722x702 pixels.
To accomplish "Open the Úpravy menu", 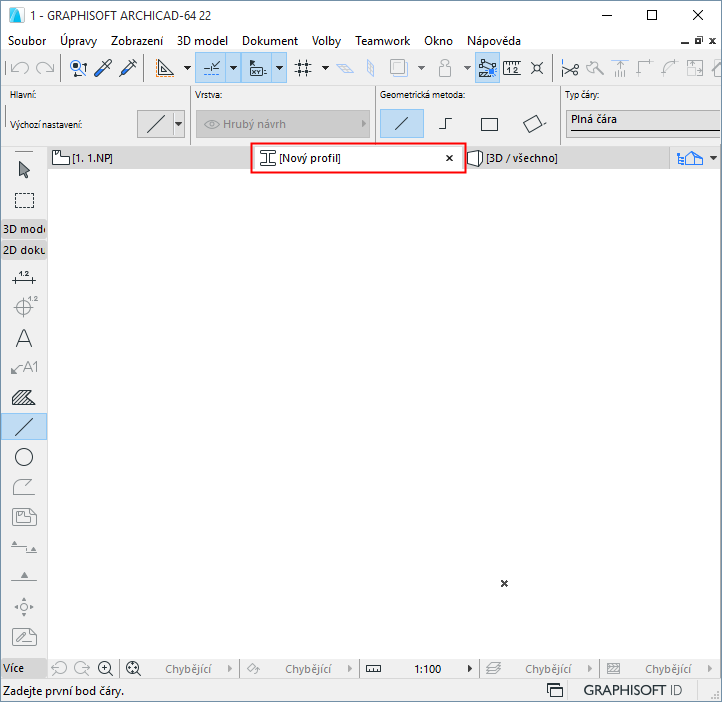I will 78,41.
